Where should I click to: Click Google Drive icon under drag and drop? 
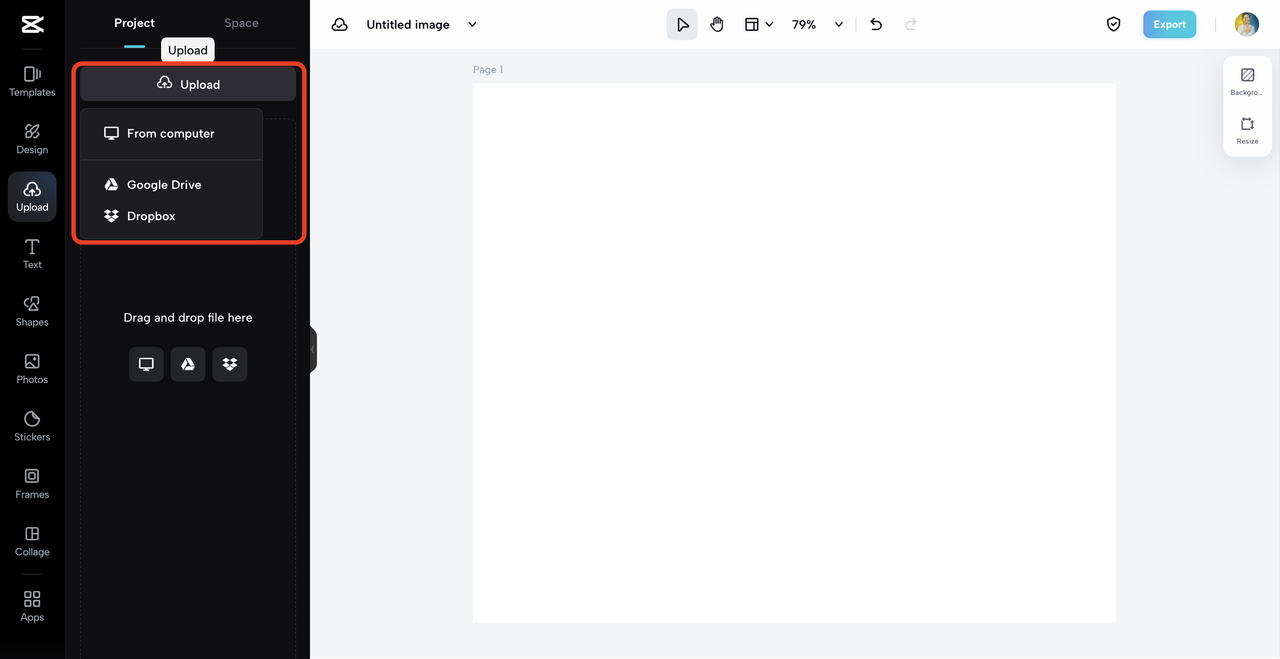(x=188, y=364)
